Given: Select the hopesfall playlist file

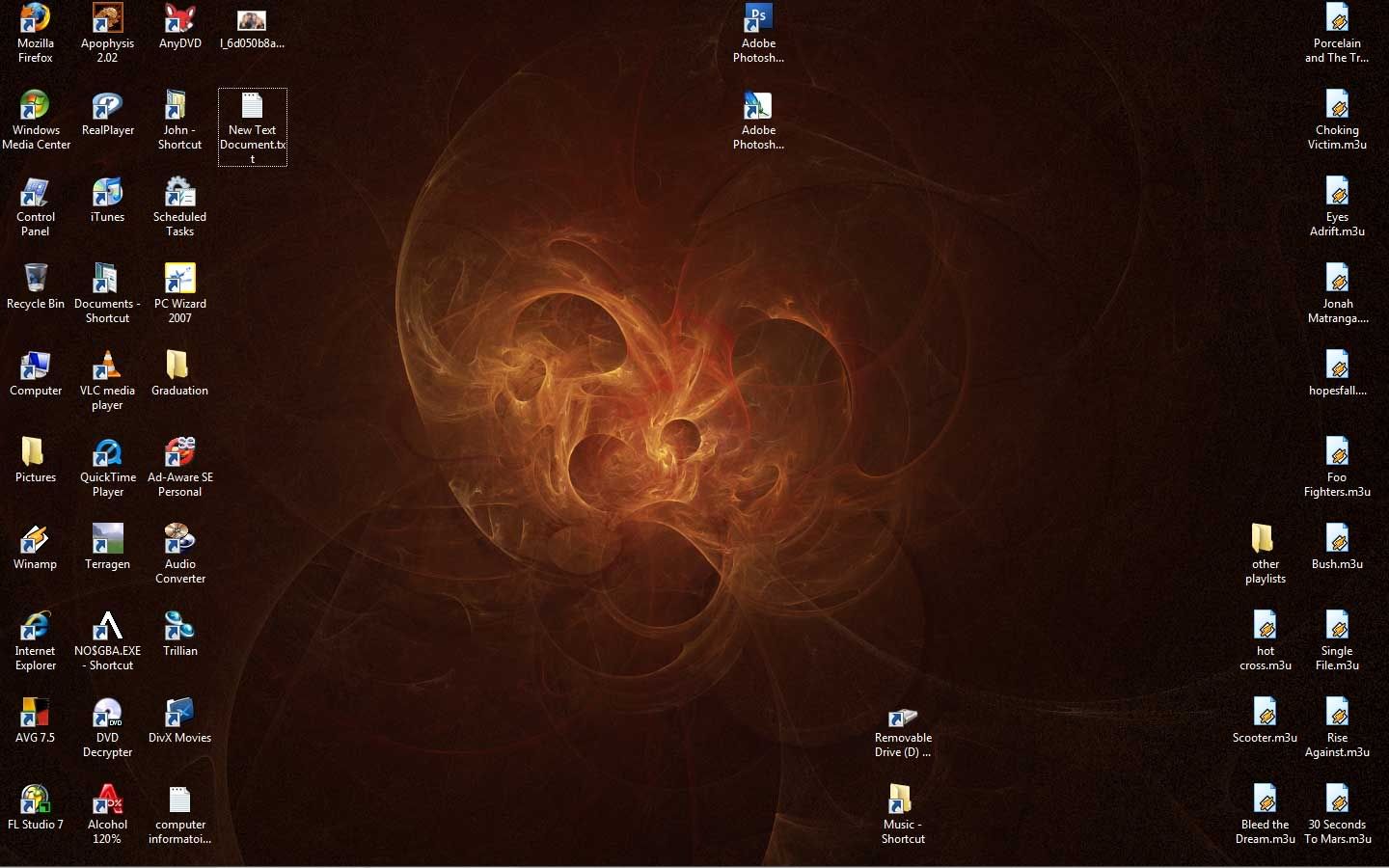Looking at the screenshot, I should point(1337,366).
